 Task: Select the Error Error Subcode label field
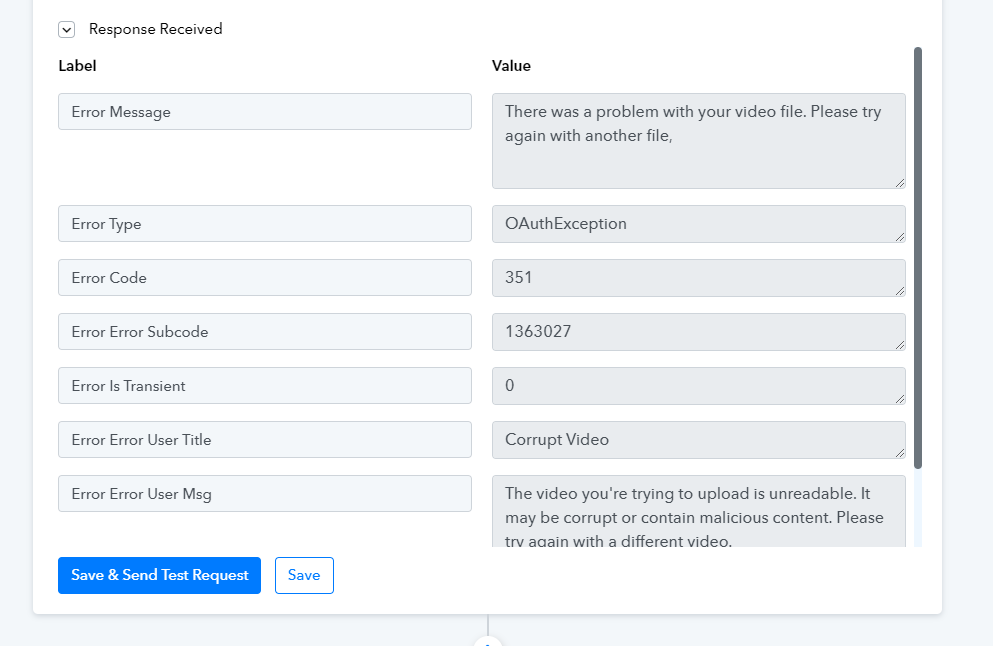(x=265, y=331)
